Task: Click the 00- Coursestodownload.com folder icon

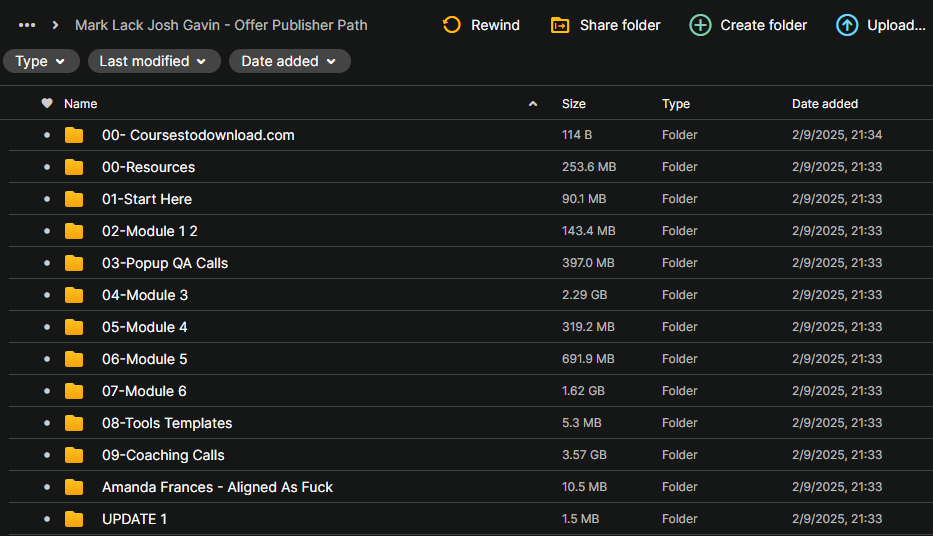Action: pyautogui.click(x=74, y=135)
